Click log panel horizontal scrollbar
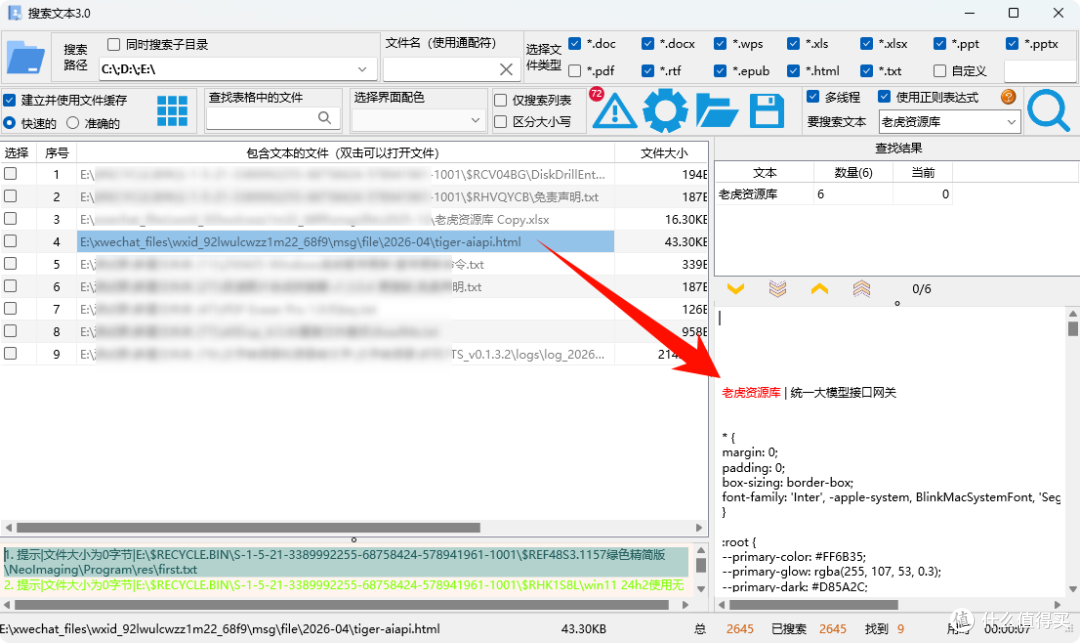1080x643 pixels. [341, 605]
